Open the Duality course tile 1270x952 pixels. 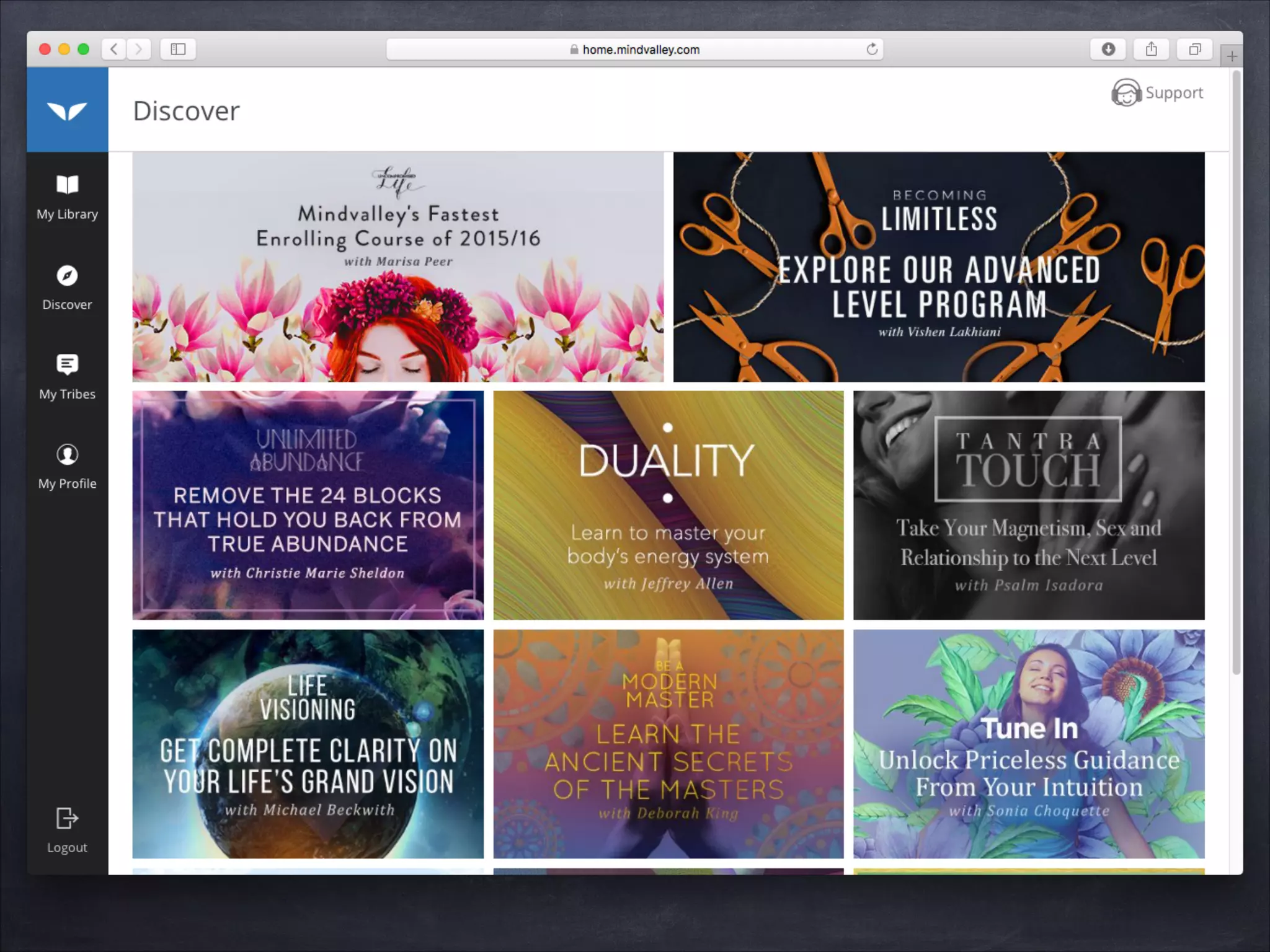click(x=668, y=505)
